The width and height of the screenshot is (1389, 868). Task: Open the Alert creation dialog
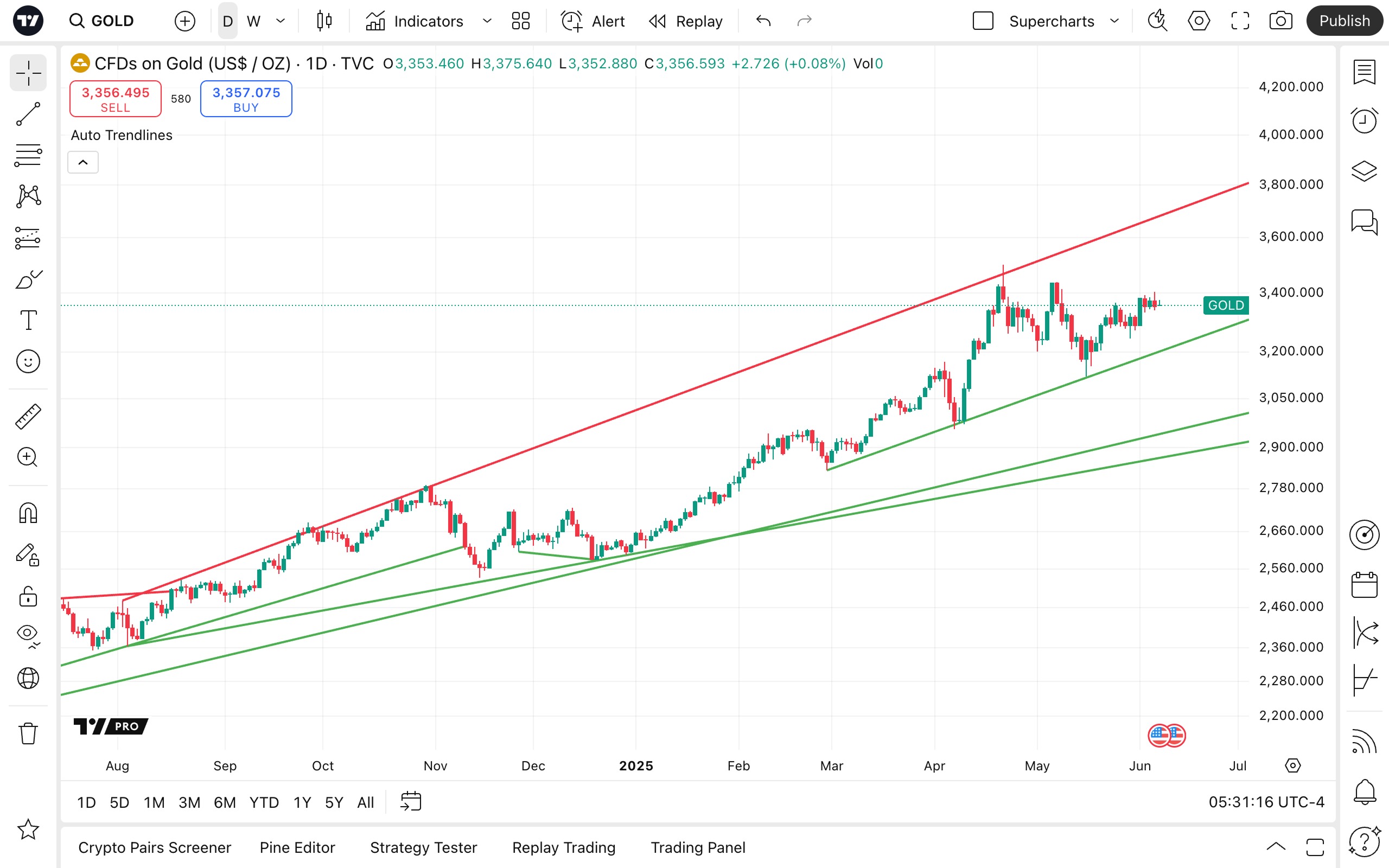(x=593, y=21)
